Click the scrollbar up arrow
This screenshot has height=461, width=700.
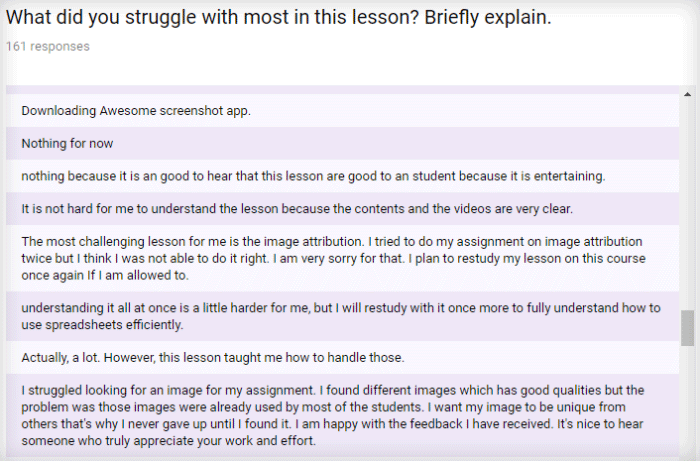(687, 94)
